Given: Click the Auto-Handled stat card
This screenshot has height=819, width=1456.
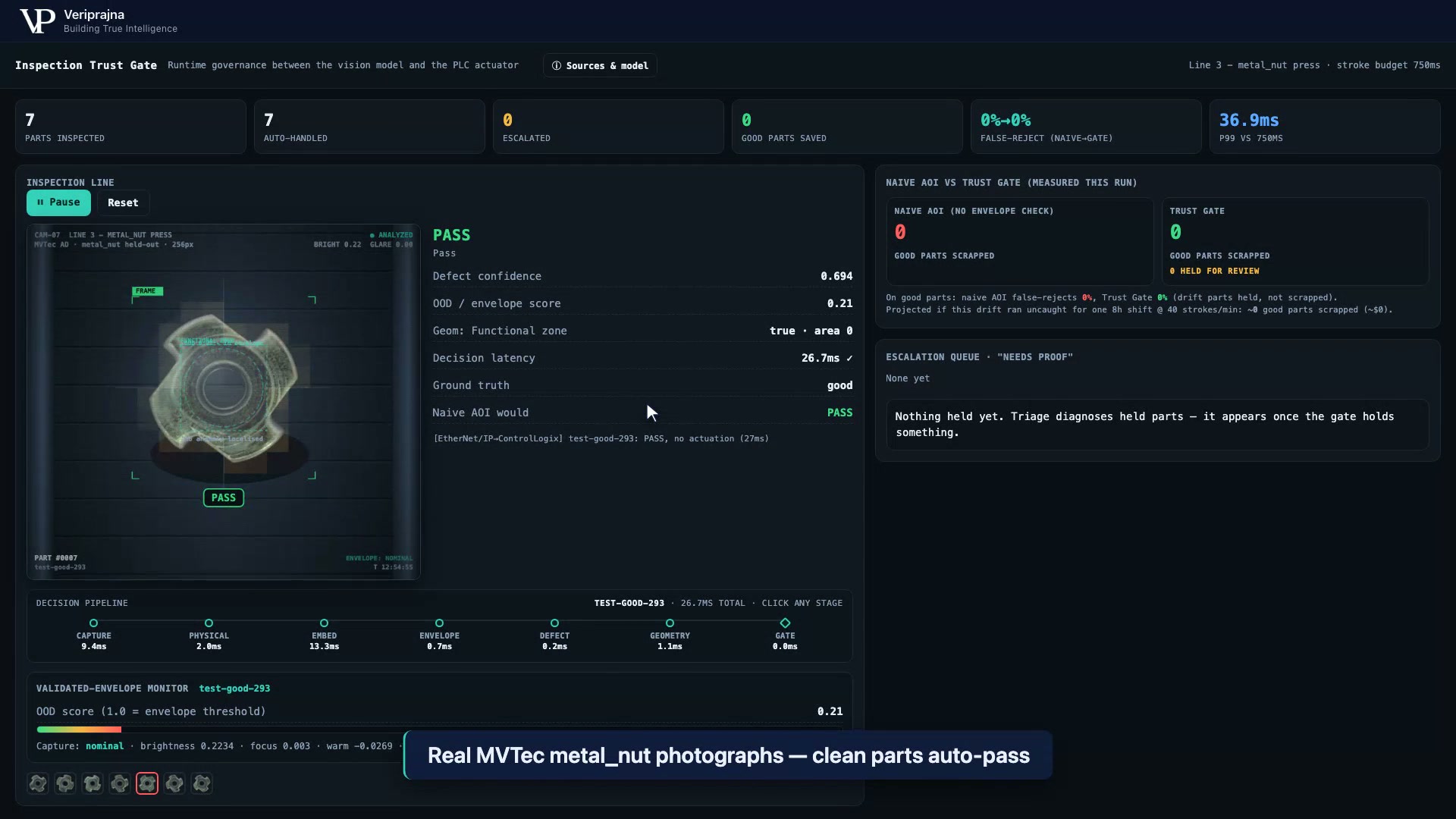Looking at the screenshot, I should click(369, 127).
